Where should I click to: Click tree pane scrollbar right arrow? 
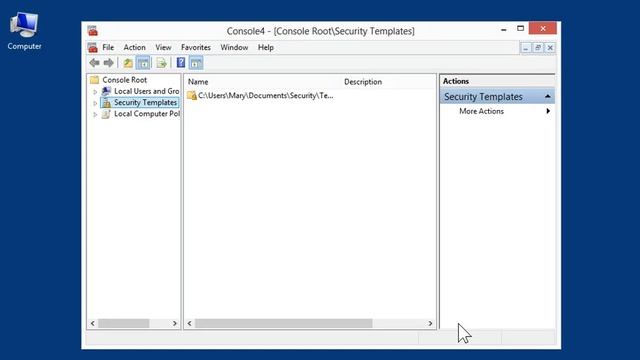(x=175, y=323)
